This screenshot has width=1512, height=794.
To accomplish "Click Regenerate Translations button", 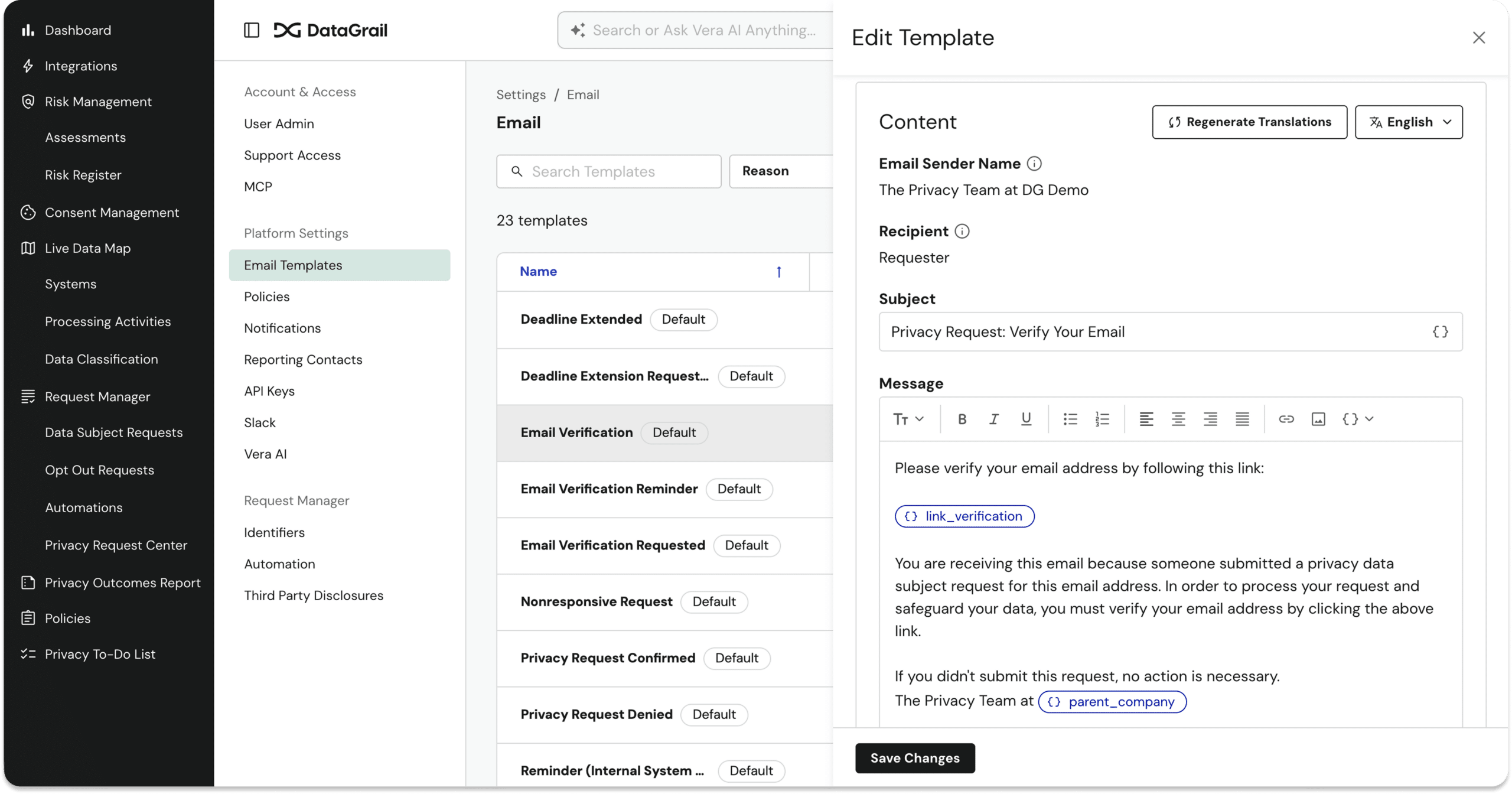I will pos(1249,122).
